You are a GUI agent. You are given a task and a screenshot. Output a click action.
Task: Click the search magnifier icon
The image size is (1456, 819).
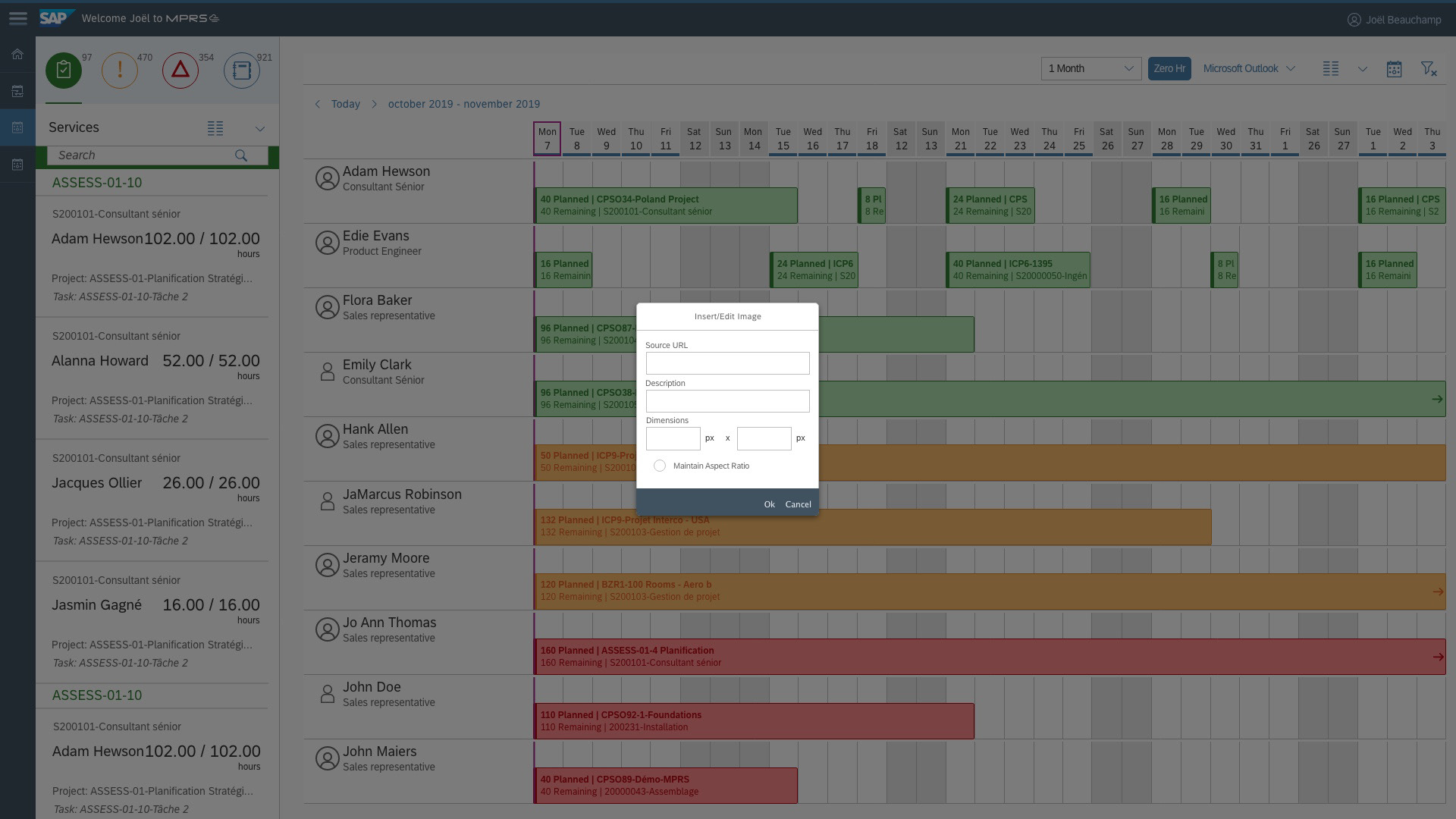[241, 155]
